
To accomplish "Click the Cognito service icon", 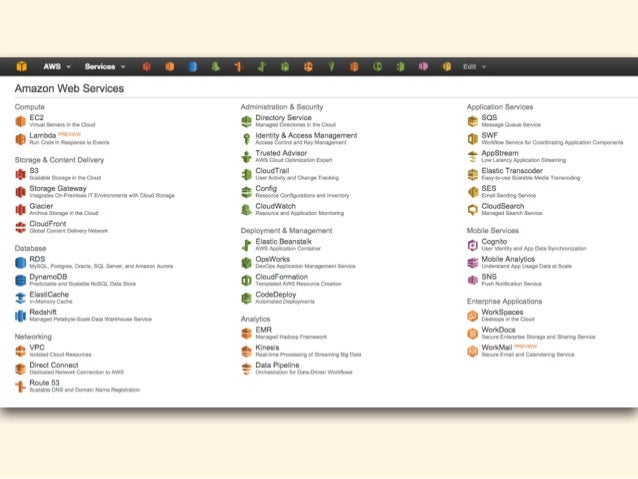I will tap(472, 245).
